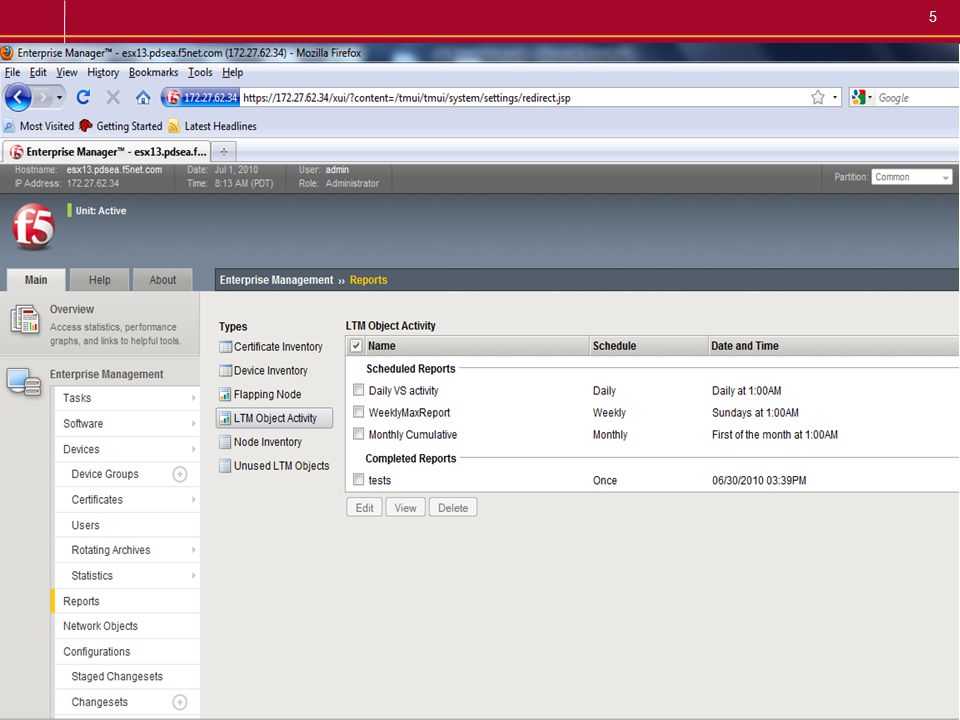Add a changeset with the plus icon

point(179,702)
